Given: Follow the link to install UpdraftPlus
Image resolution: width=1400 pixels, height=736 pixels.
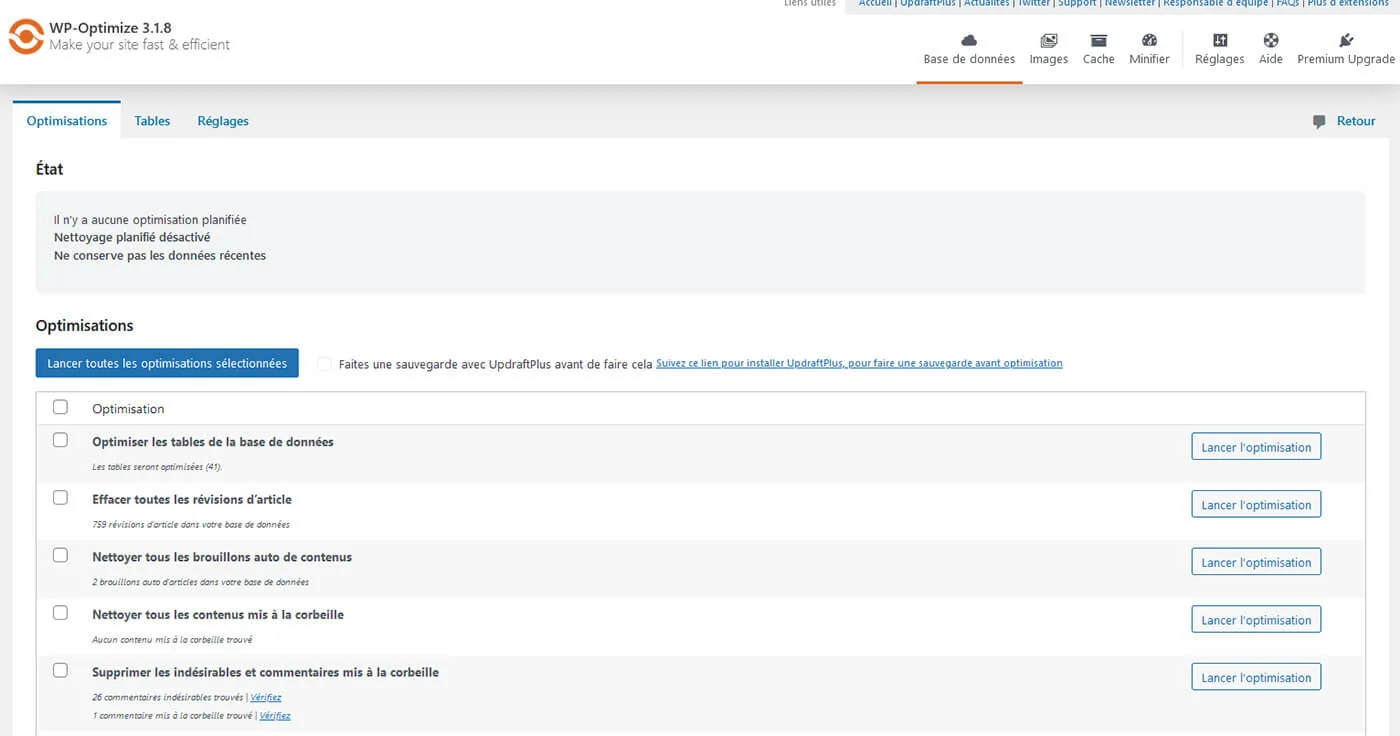Looking at the screenshot, I should 859,363.
